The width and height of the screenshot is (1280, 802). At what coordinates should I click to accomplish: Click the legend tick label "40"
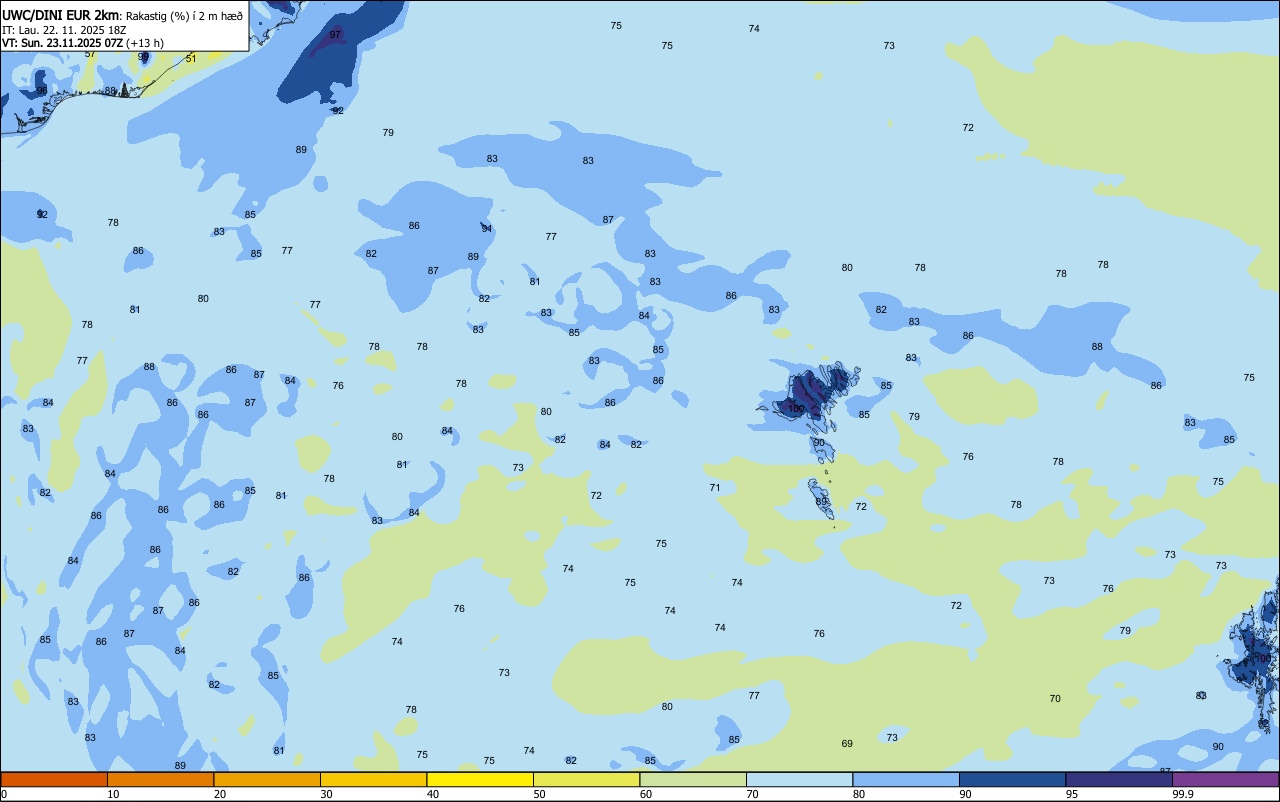[x=433, y=794]
